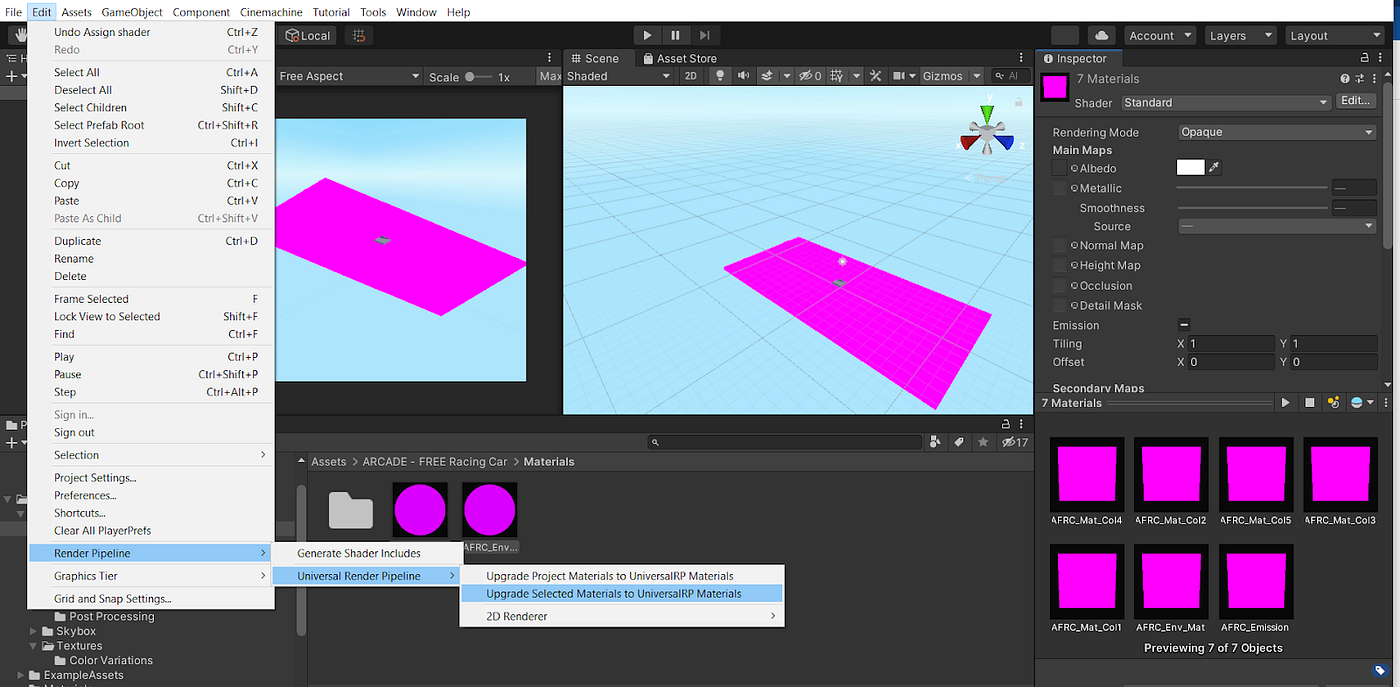Click the wrench tool icon in Scene toolbar
The width and height of the screenshot is (1400, 687).
click(876, 76)
